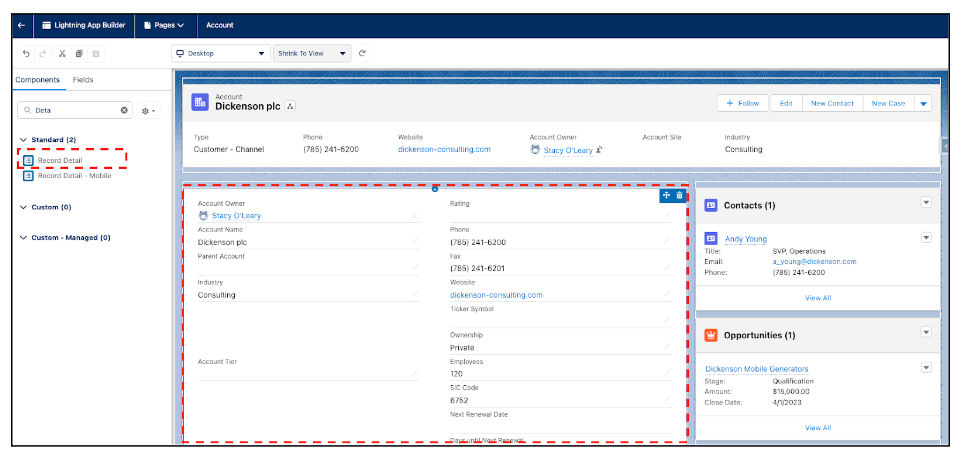Click the Undo icon
Image resolution: width=967 pixels, height=460 pixels.
click(26, 54)
